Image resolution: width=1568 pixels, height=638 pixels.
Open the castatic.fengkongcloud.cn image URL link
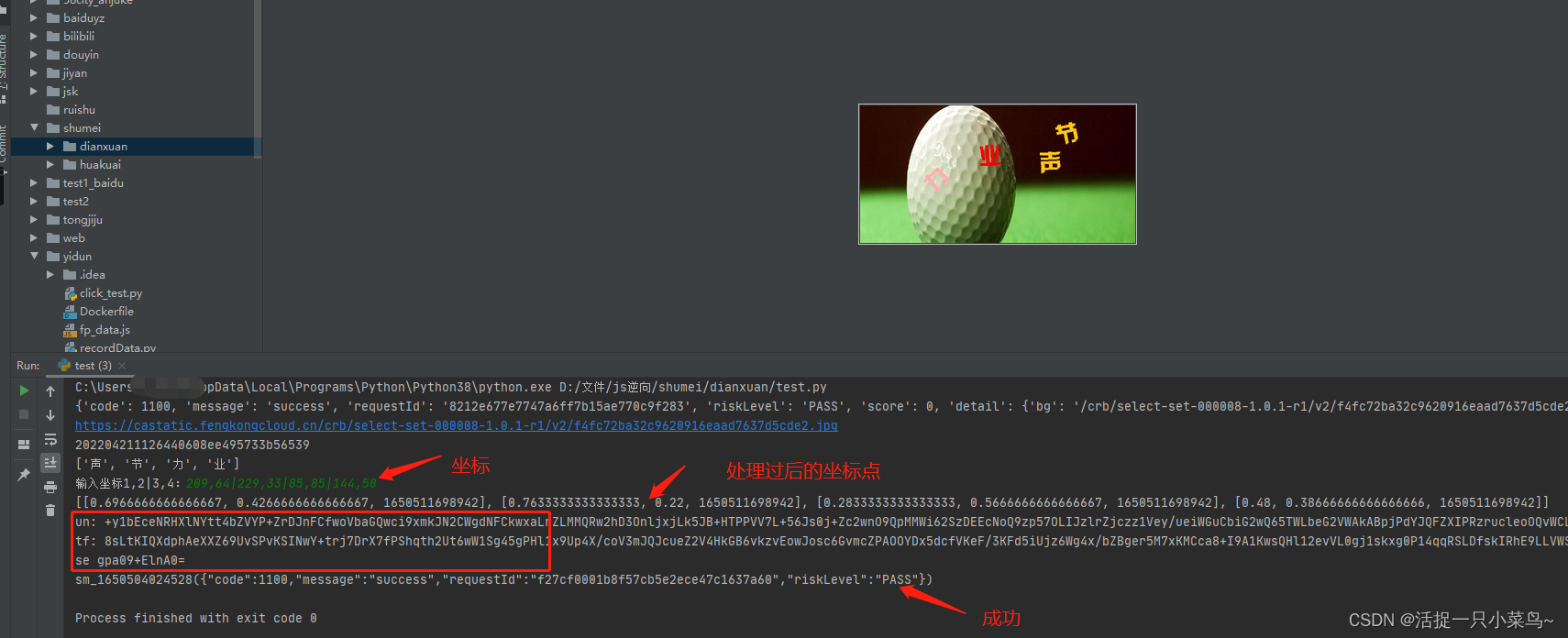[x=456, y=426]
